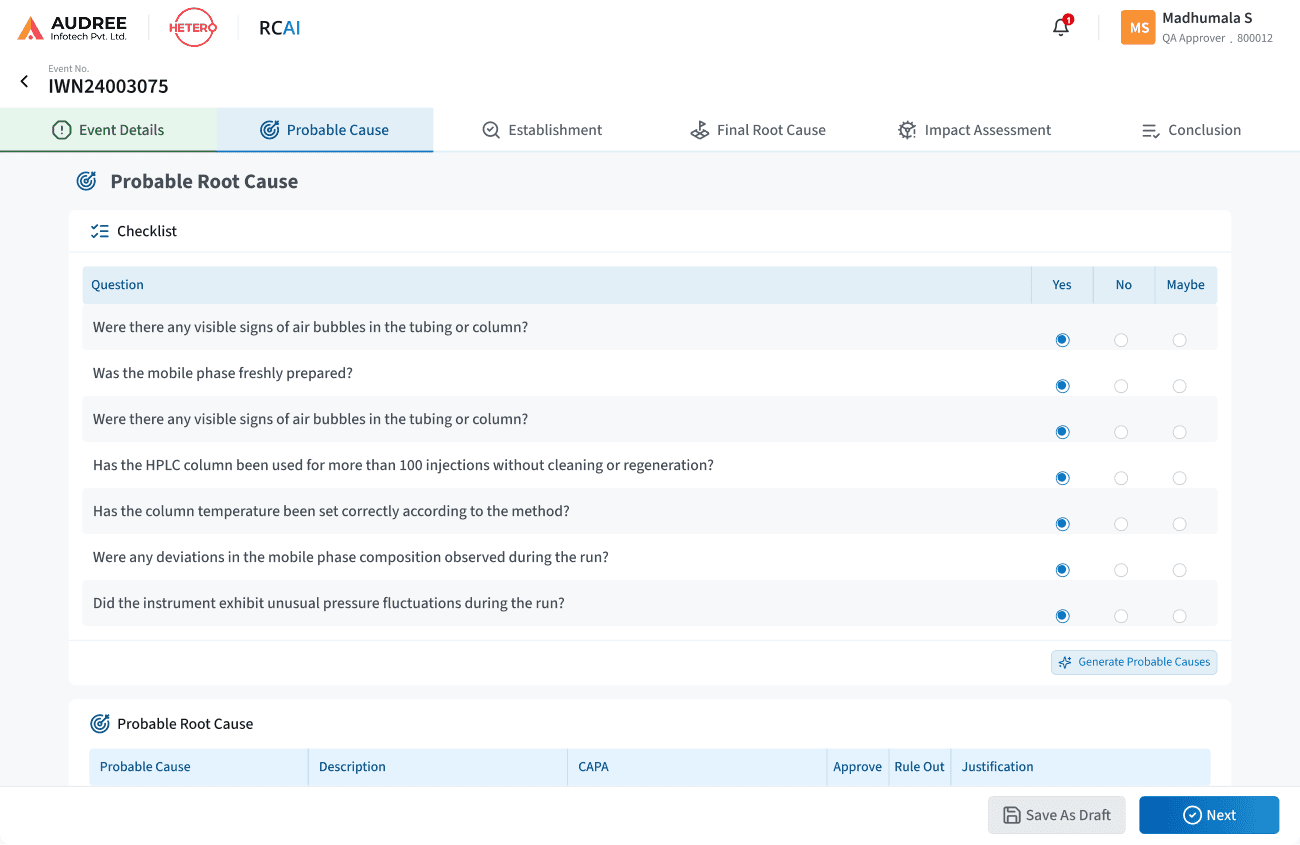The height and width of the screenshot is (845, 1300).
Task: Click the Impact Assessment tab icon
Action: point(907,129)
